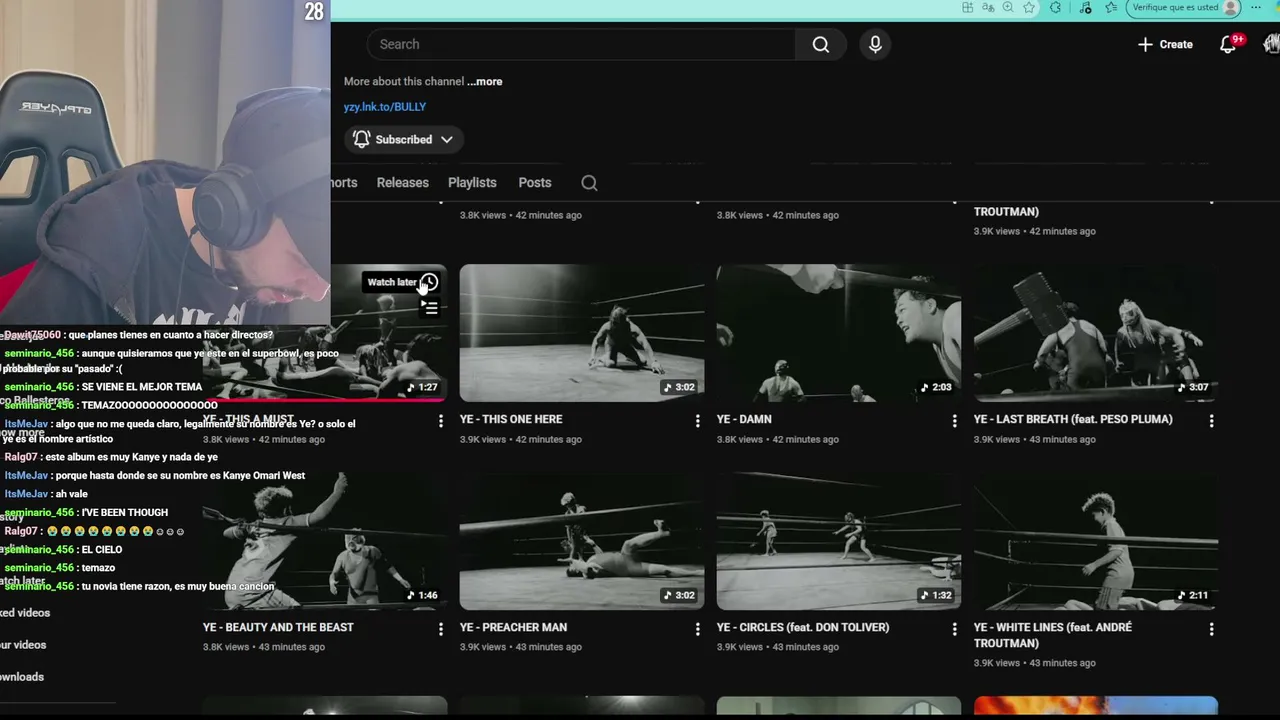Play the YE - PREACHER MAN thumbnail
Image resolution: width=1280 pixels, height=720 pixels.
click(x=582, y=541)
